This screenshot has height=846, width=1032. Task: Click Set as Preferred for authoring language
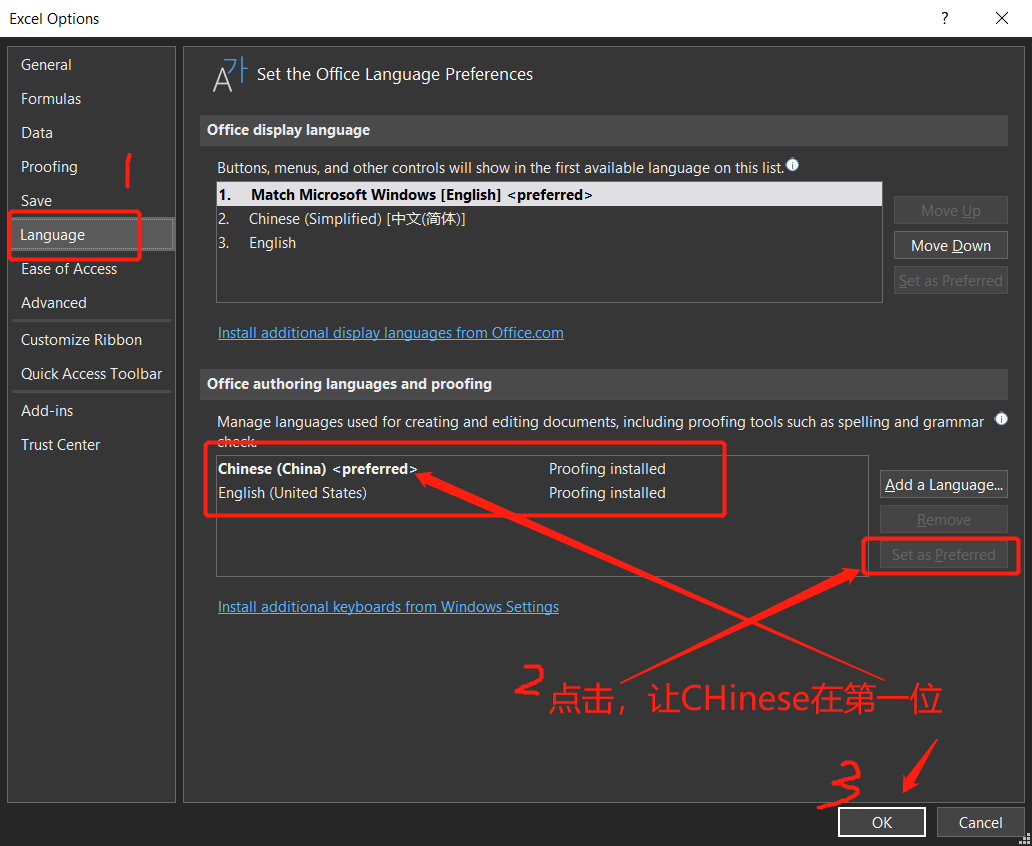pos(943,555)
